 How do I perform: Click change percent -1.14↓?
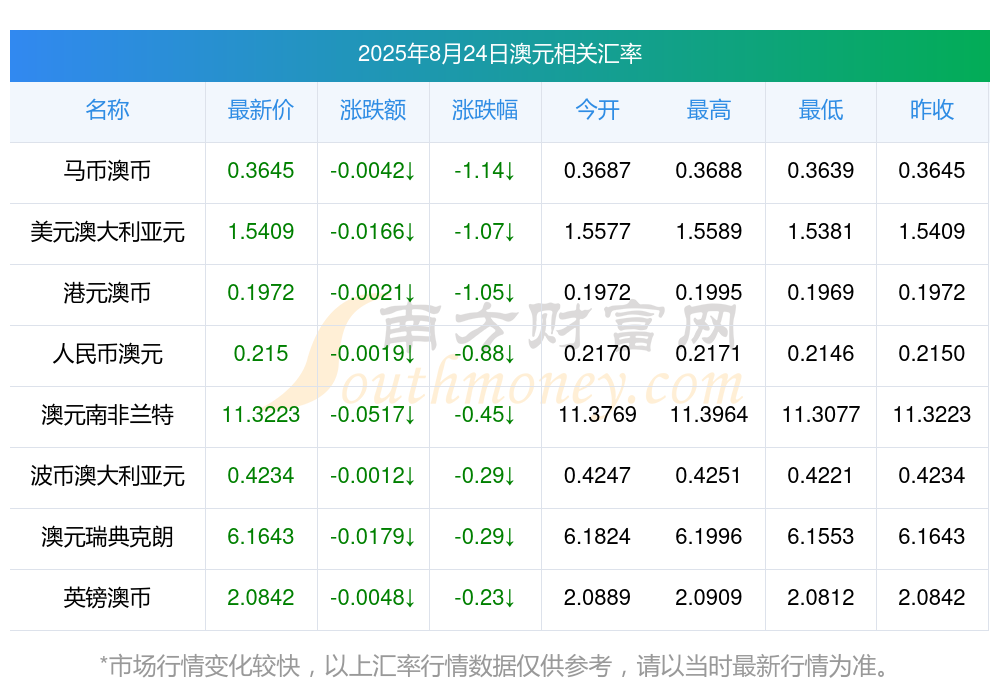coord(485,171)
